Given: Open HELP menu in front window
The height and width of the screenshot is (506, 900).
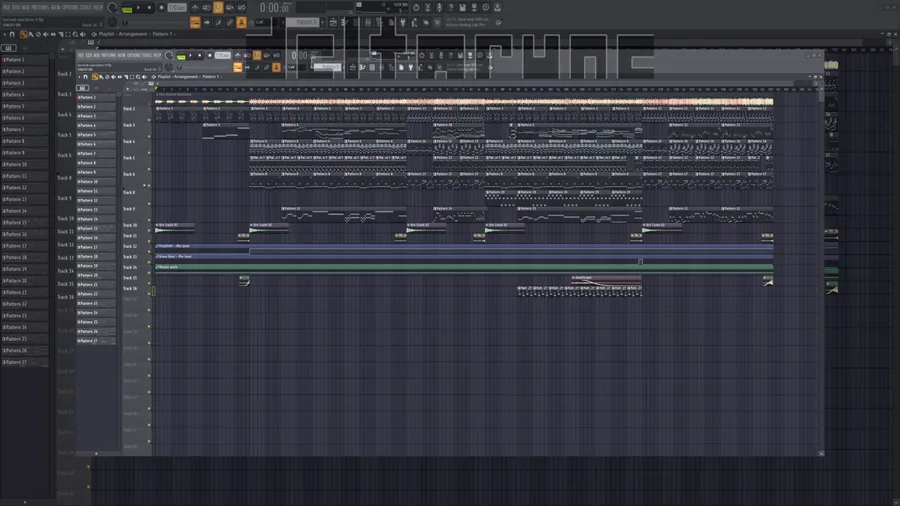Looking at the screenshot, I should tap(156, 55).
